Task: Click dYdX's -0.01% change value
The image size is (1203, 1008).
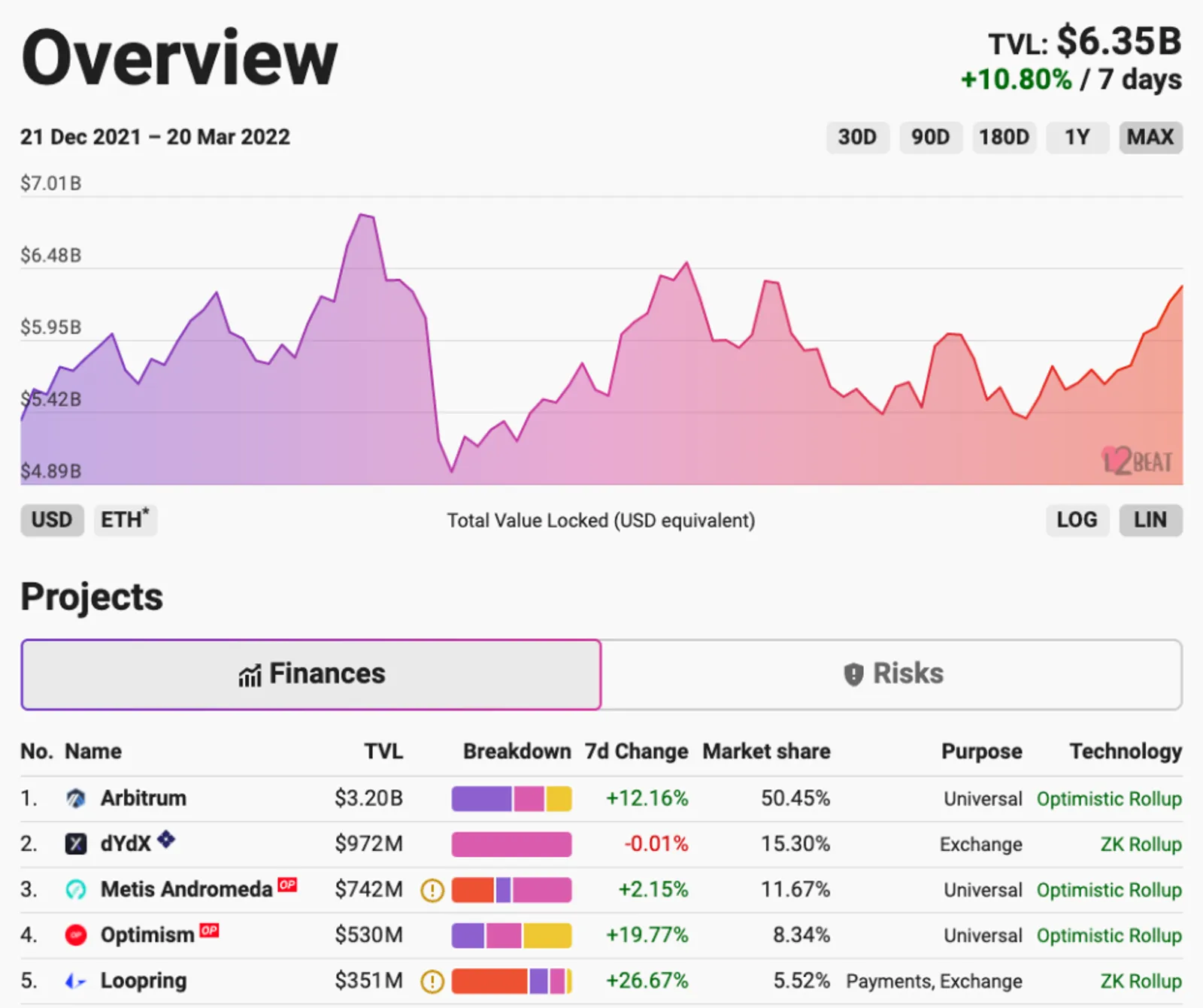Action: 656,844
